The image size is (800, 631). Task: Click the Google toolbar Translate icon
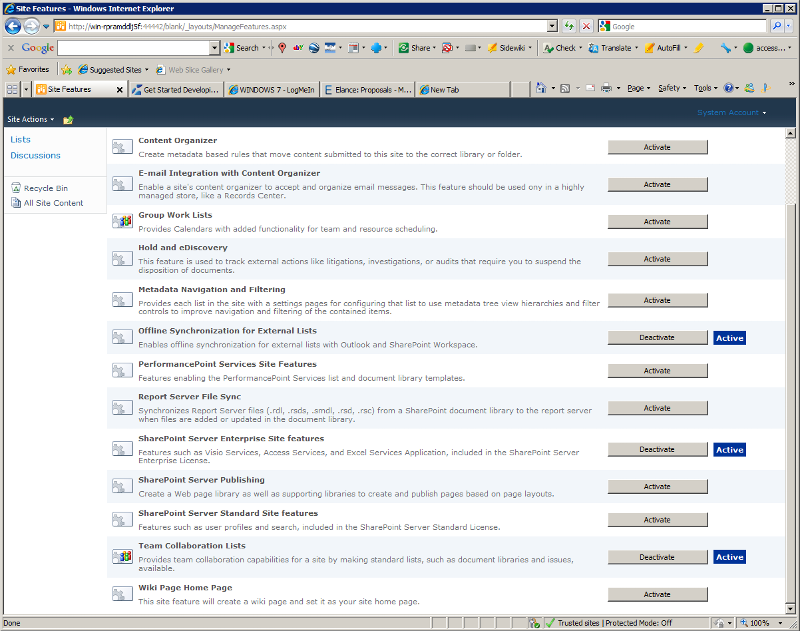pyautogui.click(x=593, y=48)
